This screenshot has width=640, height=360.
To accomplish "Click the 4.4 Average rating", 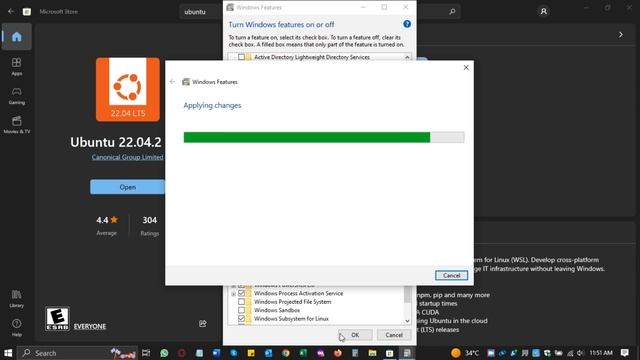I will tap(107, 225).
